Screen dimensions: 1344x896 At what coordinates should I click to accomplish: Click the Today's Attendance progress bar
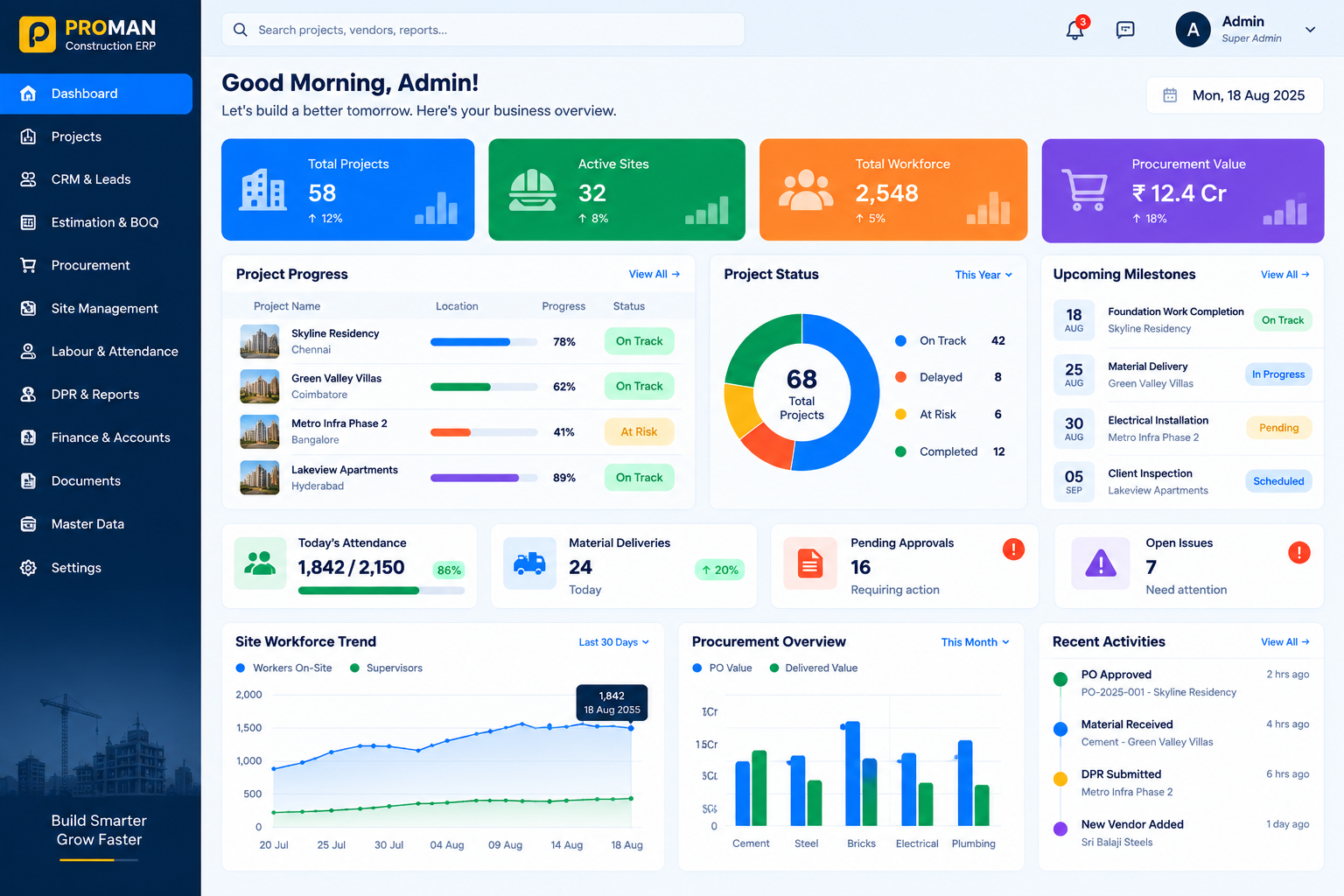pos(381,591)
